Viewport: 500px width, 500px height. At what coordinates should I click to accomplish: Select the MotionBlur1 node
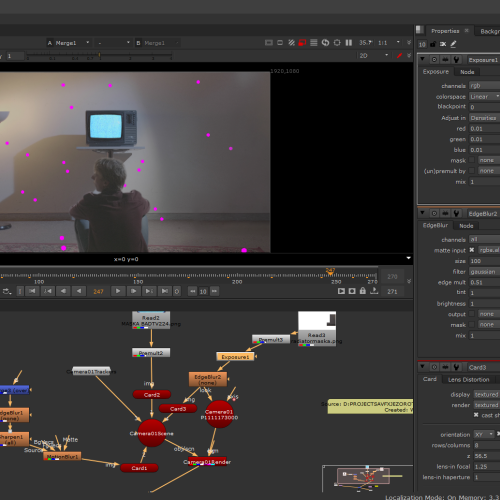click(62, 457)
